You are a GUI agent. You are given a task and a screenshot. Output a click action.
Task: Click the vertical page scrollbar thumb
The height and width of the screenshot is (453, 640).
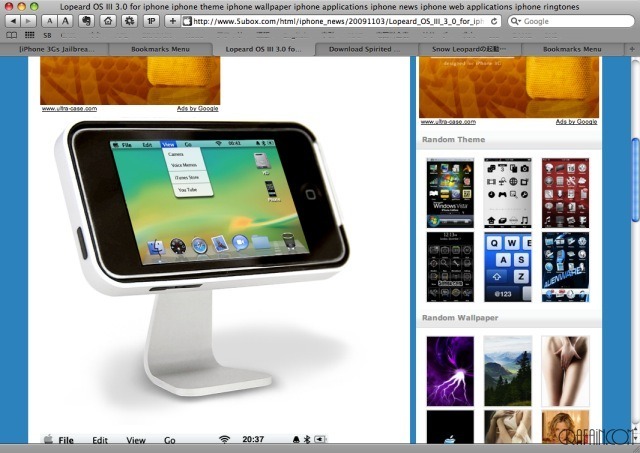coord(636,180)
